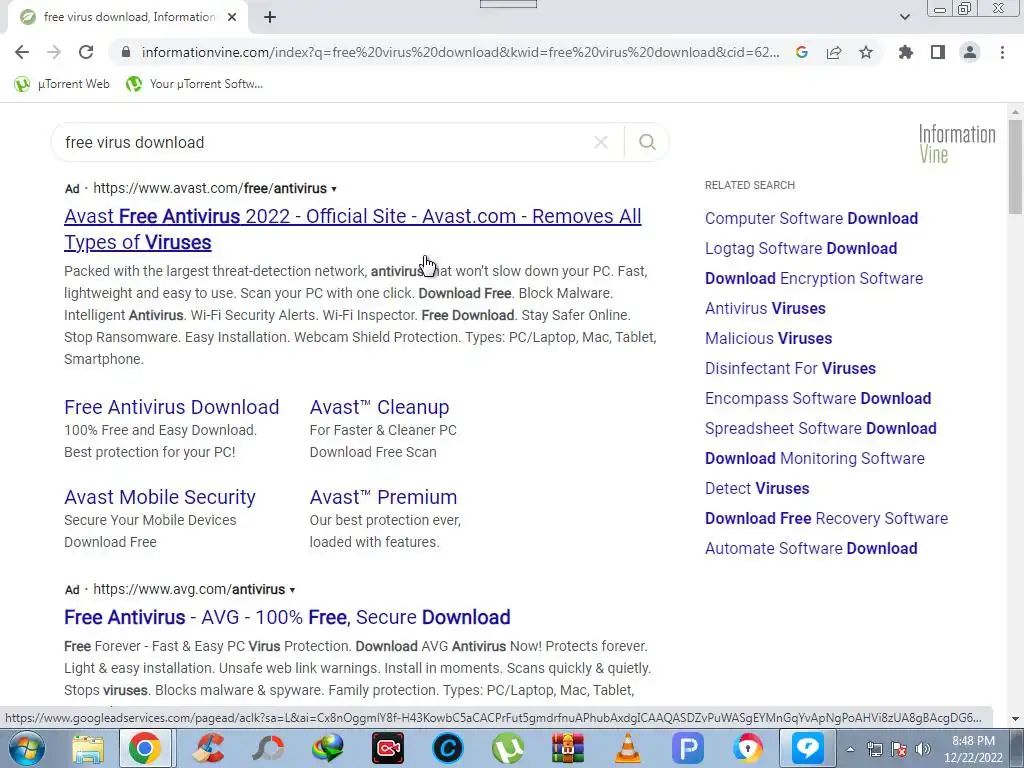Reload the current page

86,52
